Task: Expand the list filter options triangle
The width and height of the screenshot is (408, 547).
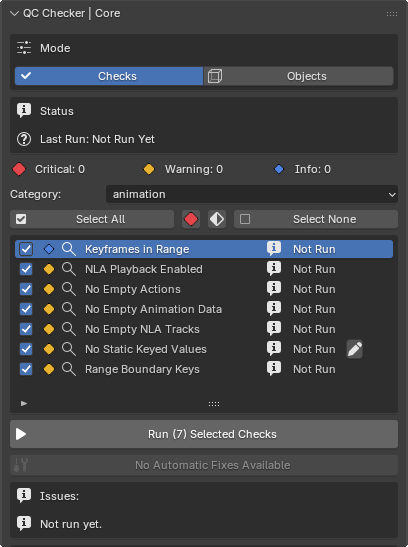Action: [24, 404]
